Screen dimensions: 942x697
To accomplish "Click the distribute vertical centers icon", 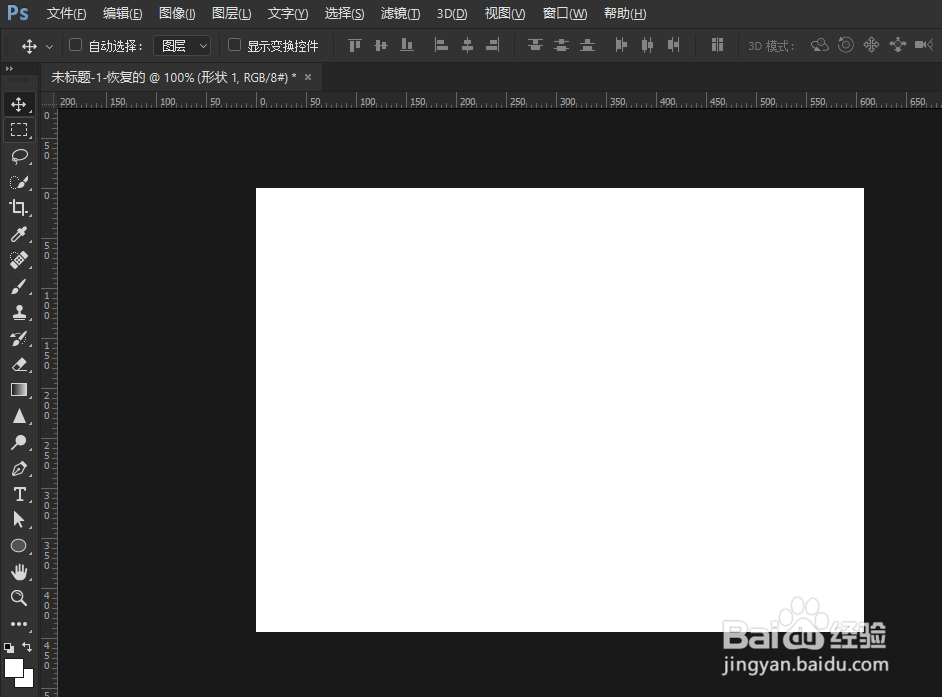I will coord(561,45).
